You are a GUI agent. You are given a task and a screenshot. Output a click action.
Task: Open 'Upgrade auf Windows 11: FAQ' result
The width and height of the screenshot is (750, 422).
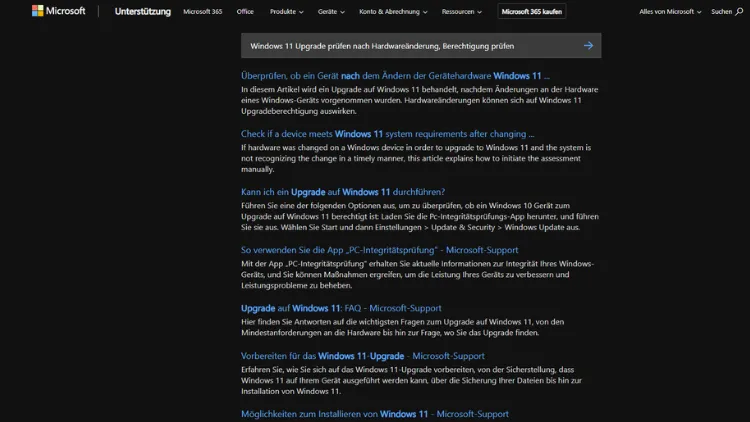click(x=341, y=308)
